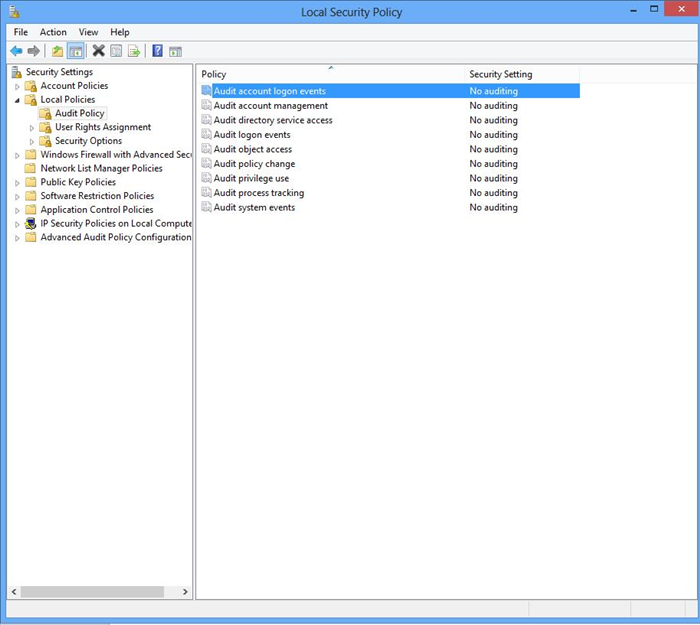
Task: Toggle Show/Hide Console Tree icon
Action: coord(75,51)
